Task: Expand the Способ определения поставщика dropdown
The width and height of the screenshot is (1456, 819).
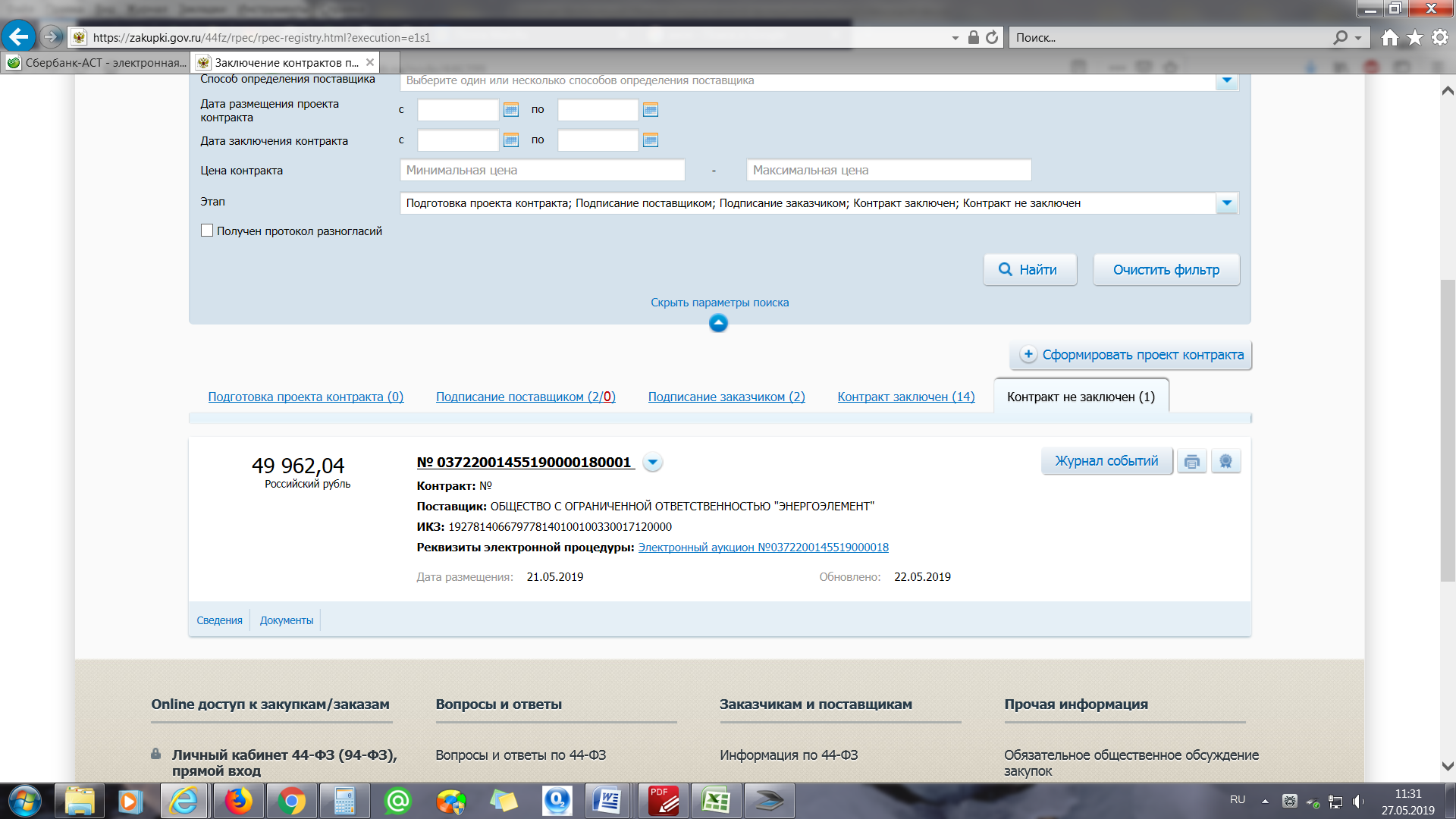Action: coord(1226,80)
